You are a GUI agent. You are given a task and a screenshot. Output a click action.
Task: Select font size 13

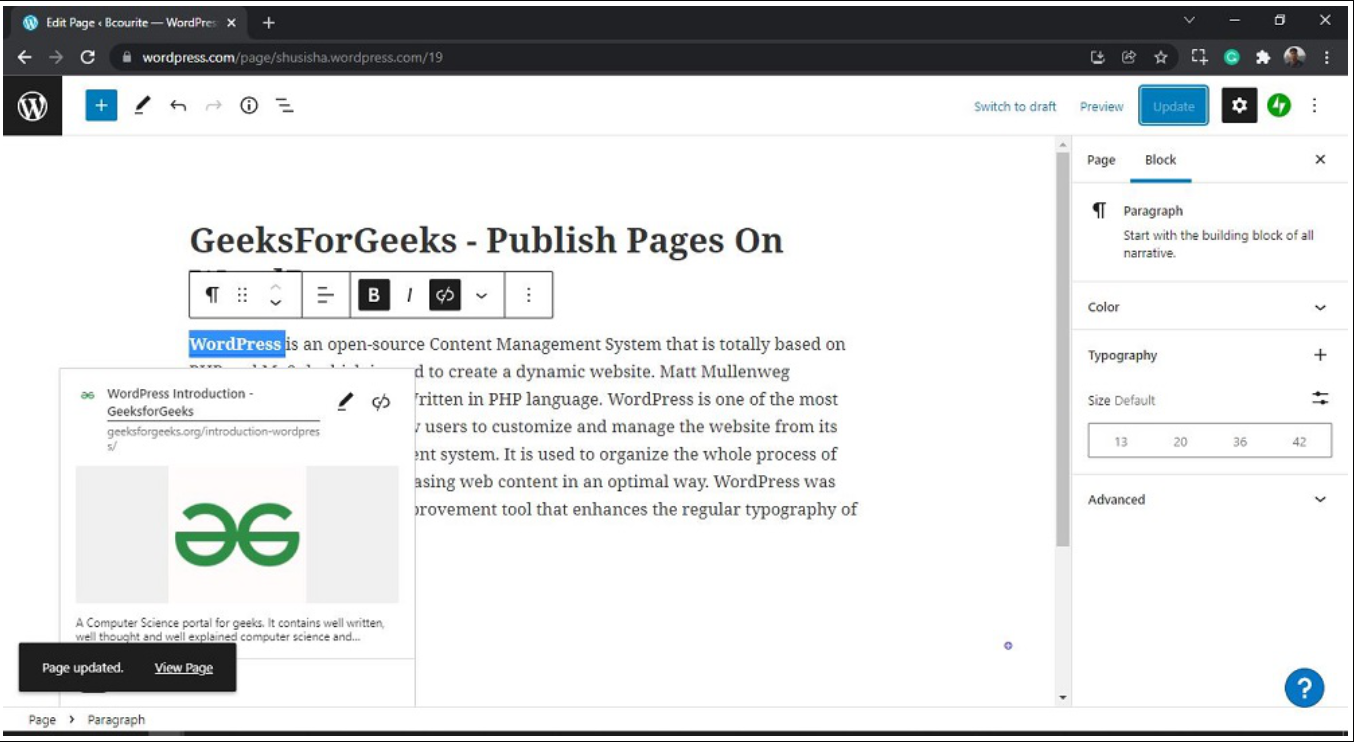coord(1121,441)
